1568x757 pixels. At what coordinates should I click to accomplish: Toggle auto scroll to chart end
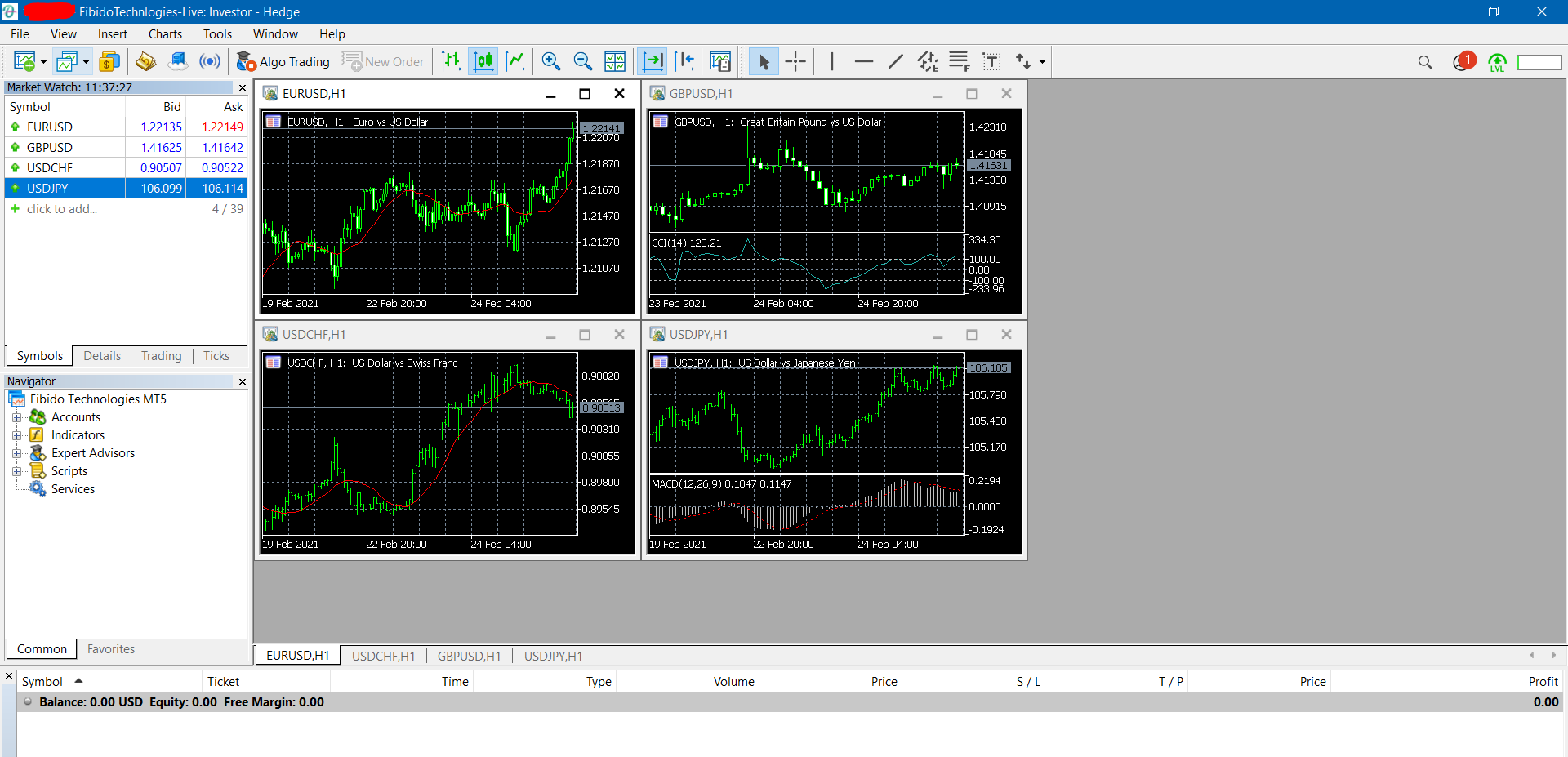[653, 61]
